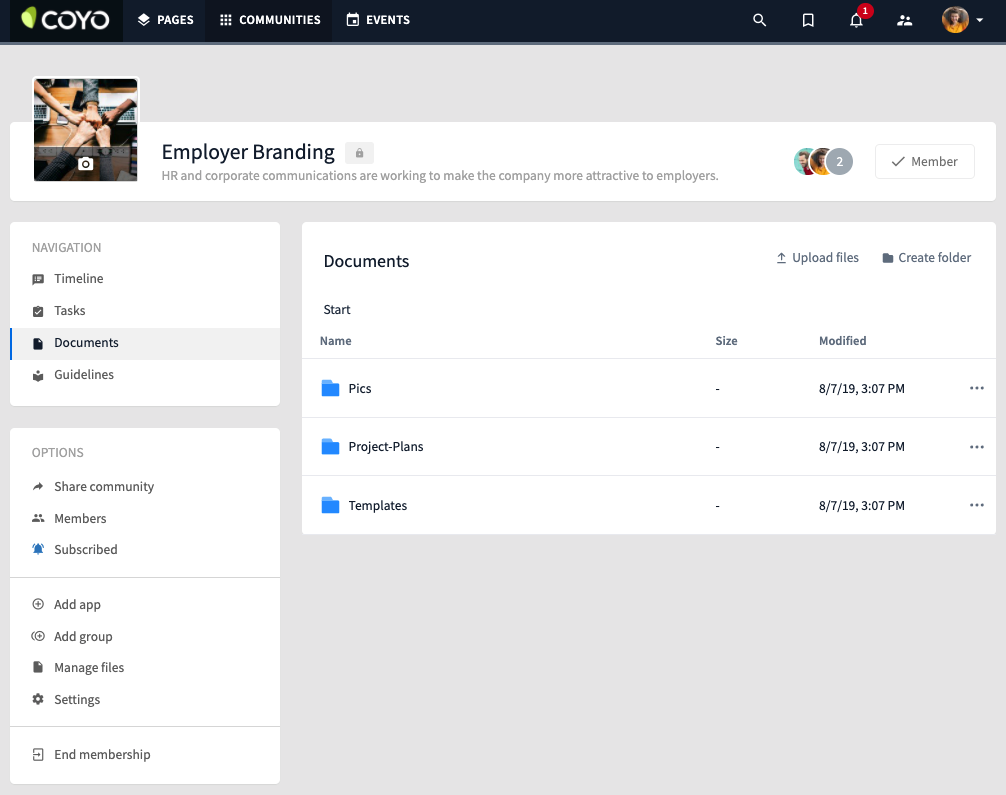
Task: Change community photo via camera icon
Action: (x=85, y=164)
